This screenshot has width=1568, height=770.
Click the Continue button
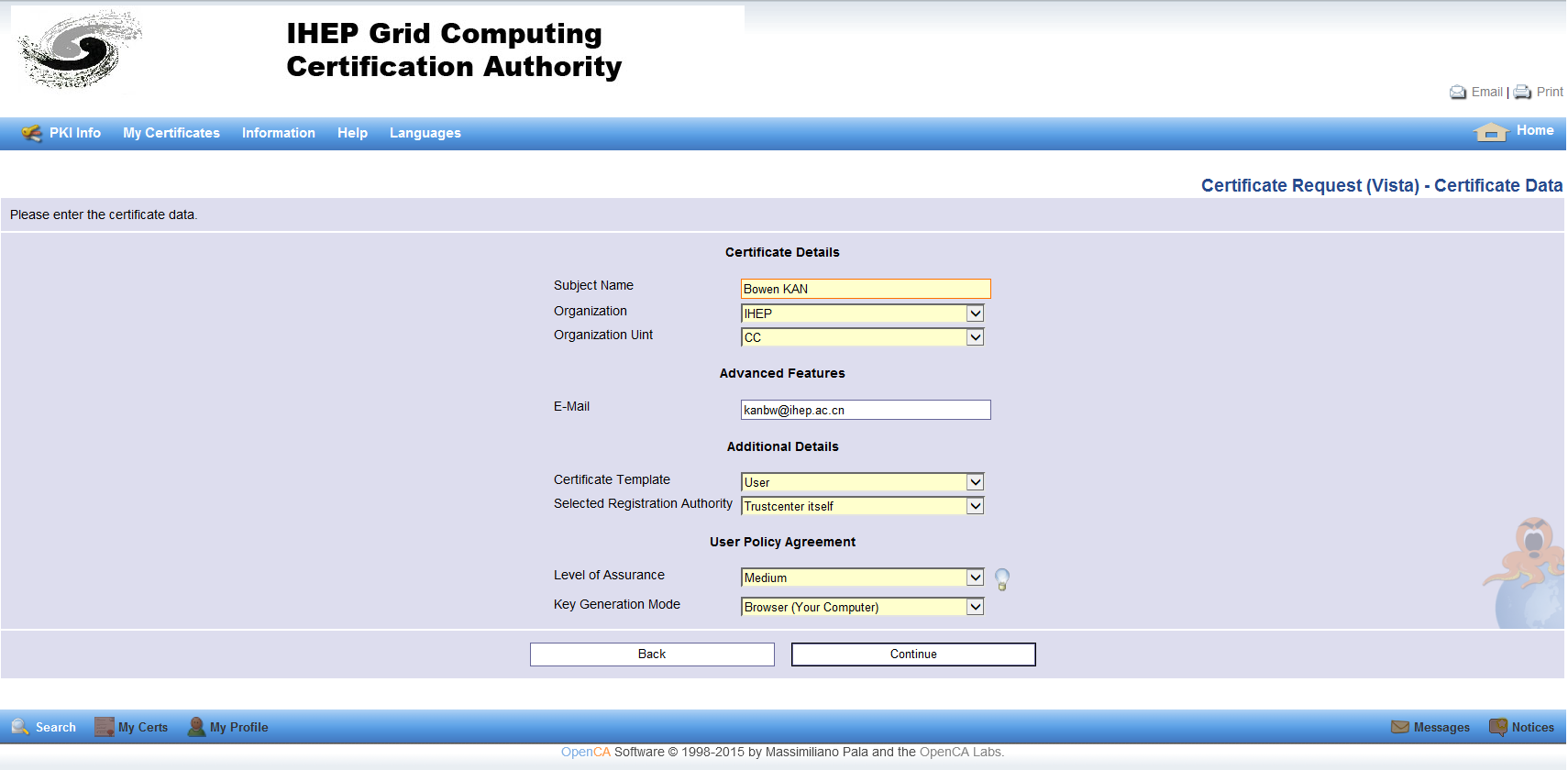click(913, 654)
